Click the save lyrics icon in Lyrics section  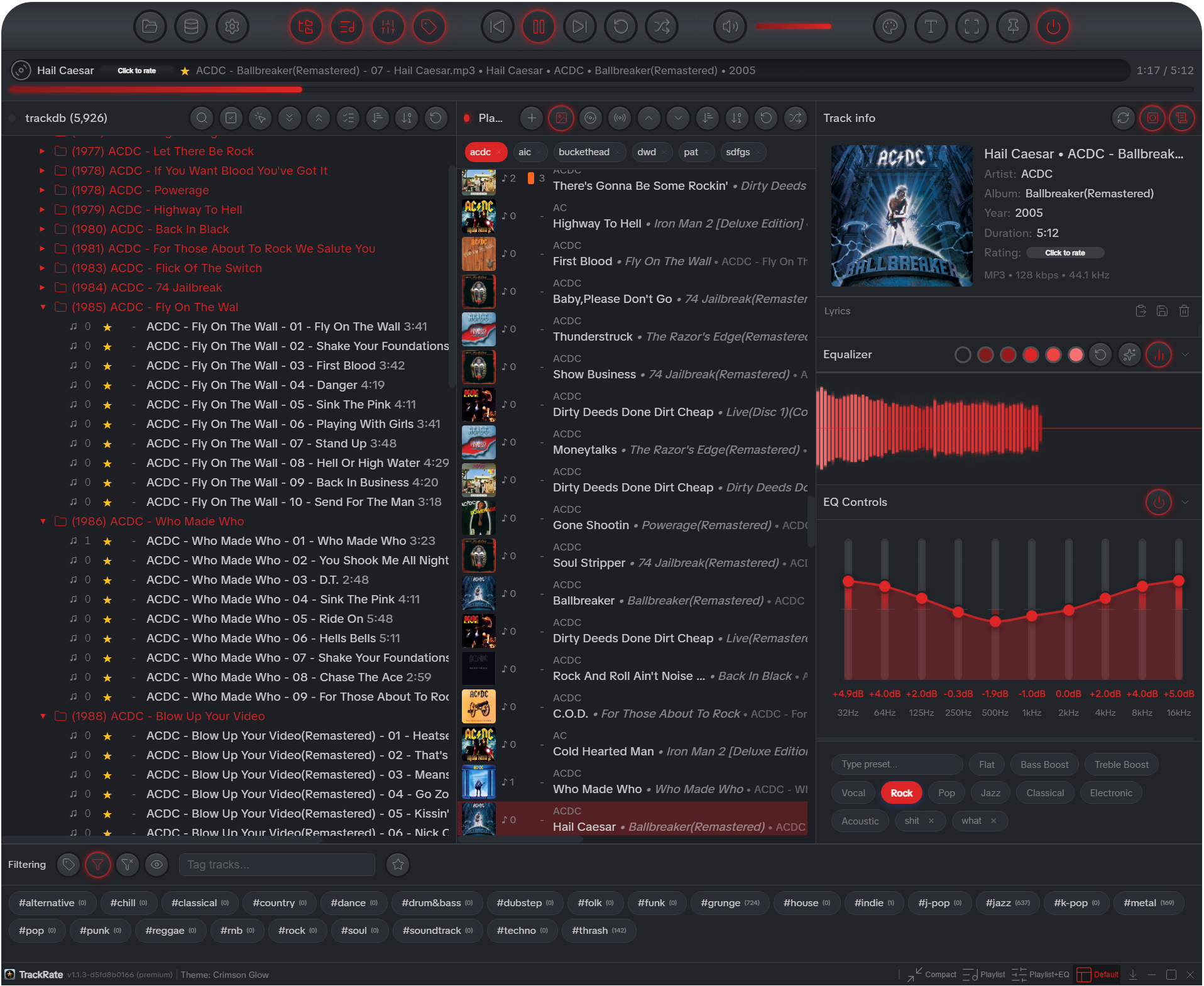(x=1162, y=310)
